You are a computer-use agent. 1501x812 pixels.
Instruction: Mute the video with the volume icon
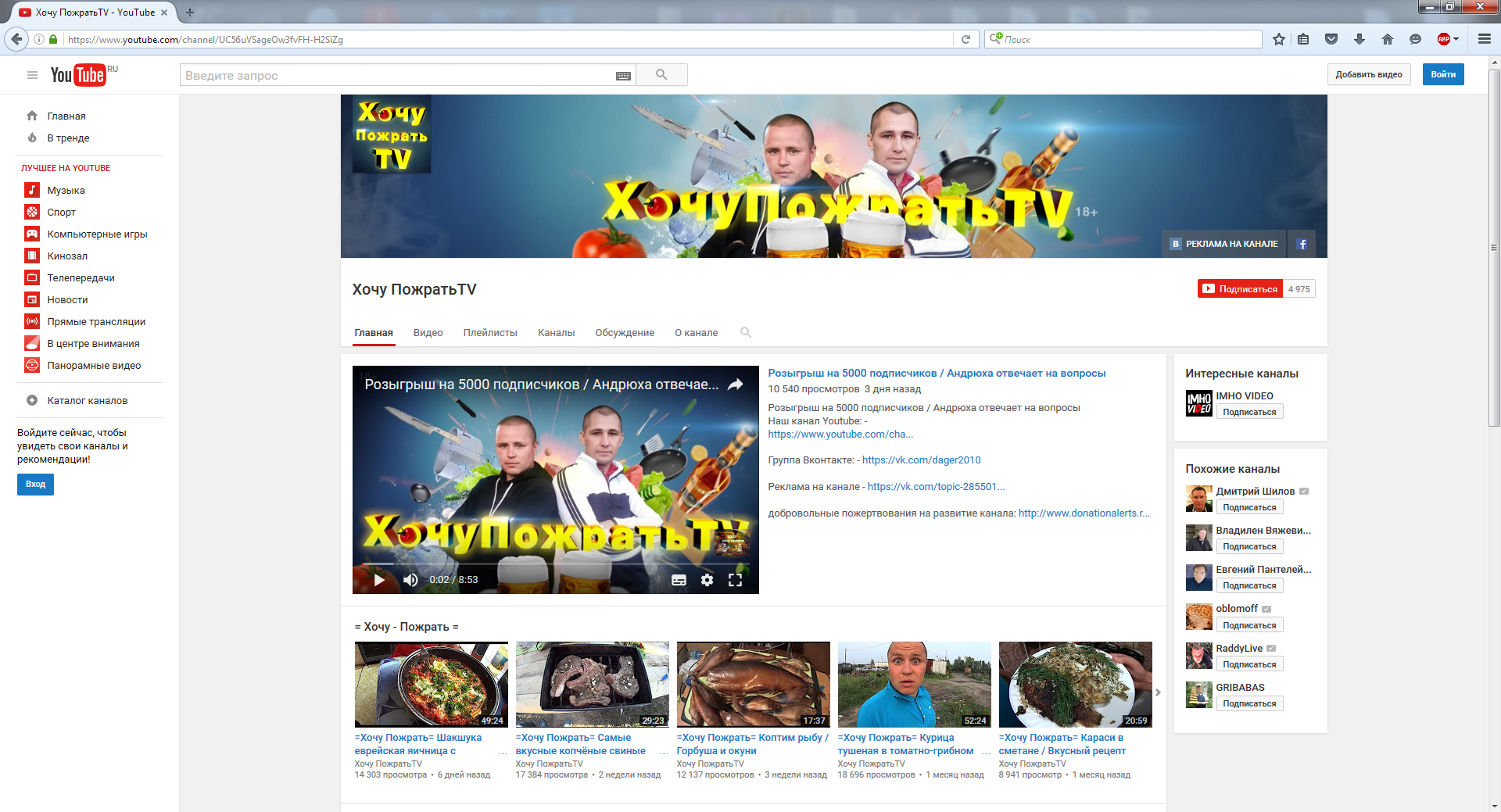pos(410,580)
